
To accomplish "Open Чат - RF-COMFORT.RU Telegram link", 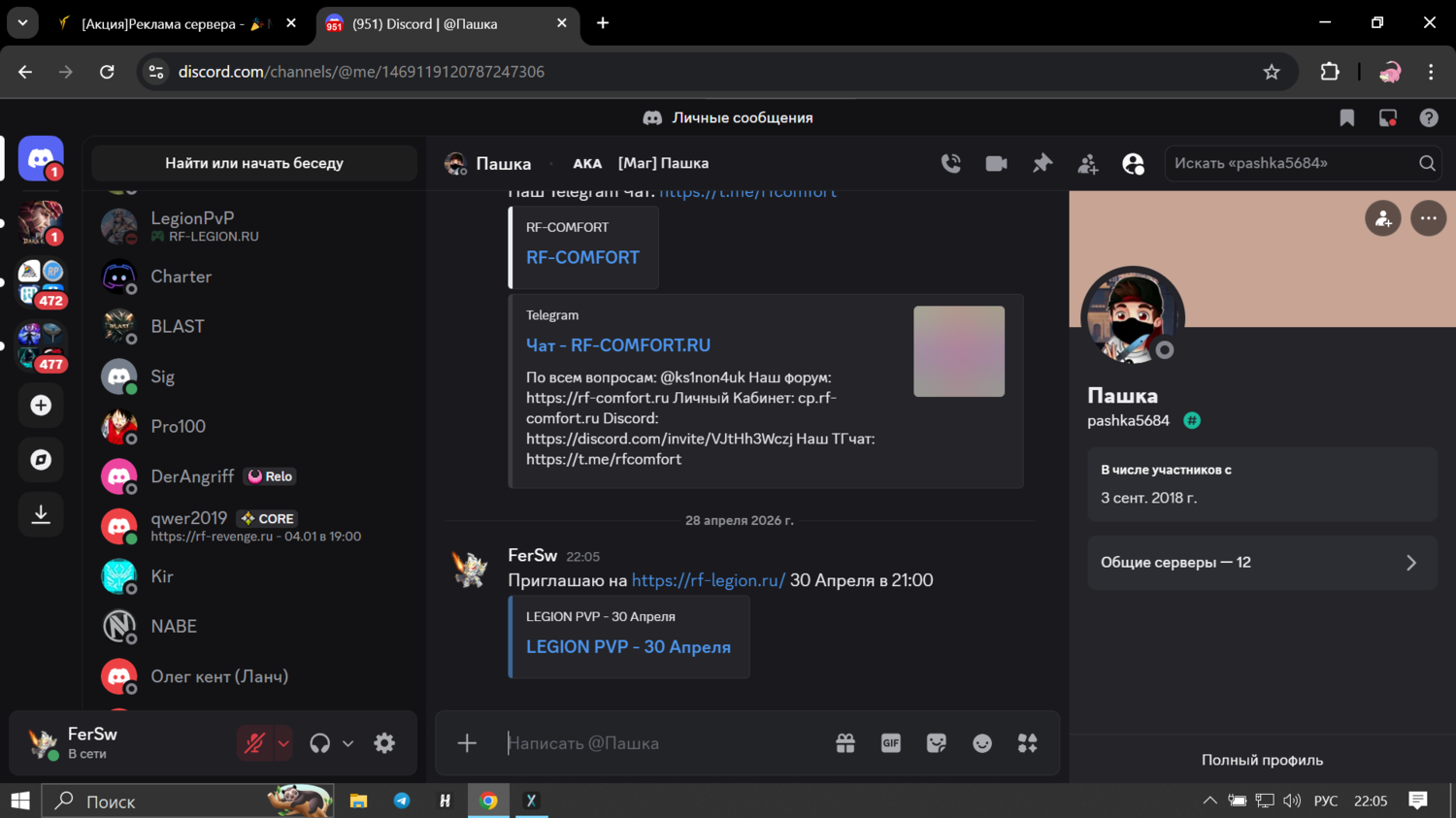I will click(x=618, y=345).
